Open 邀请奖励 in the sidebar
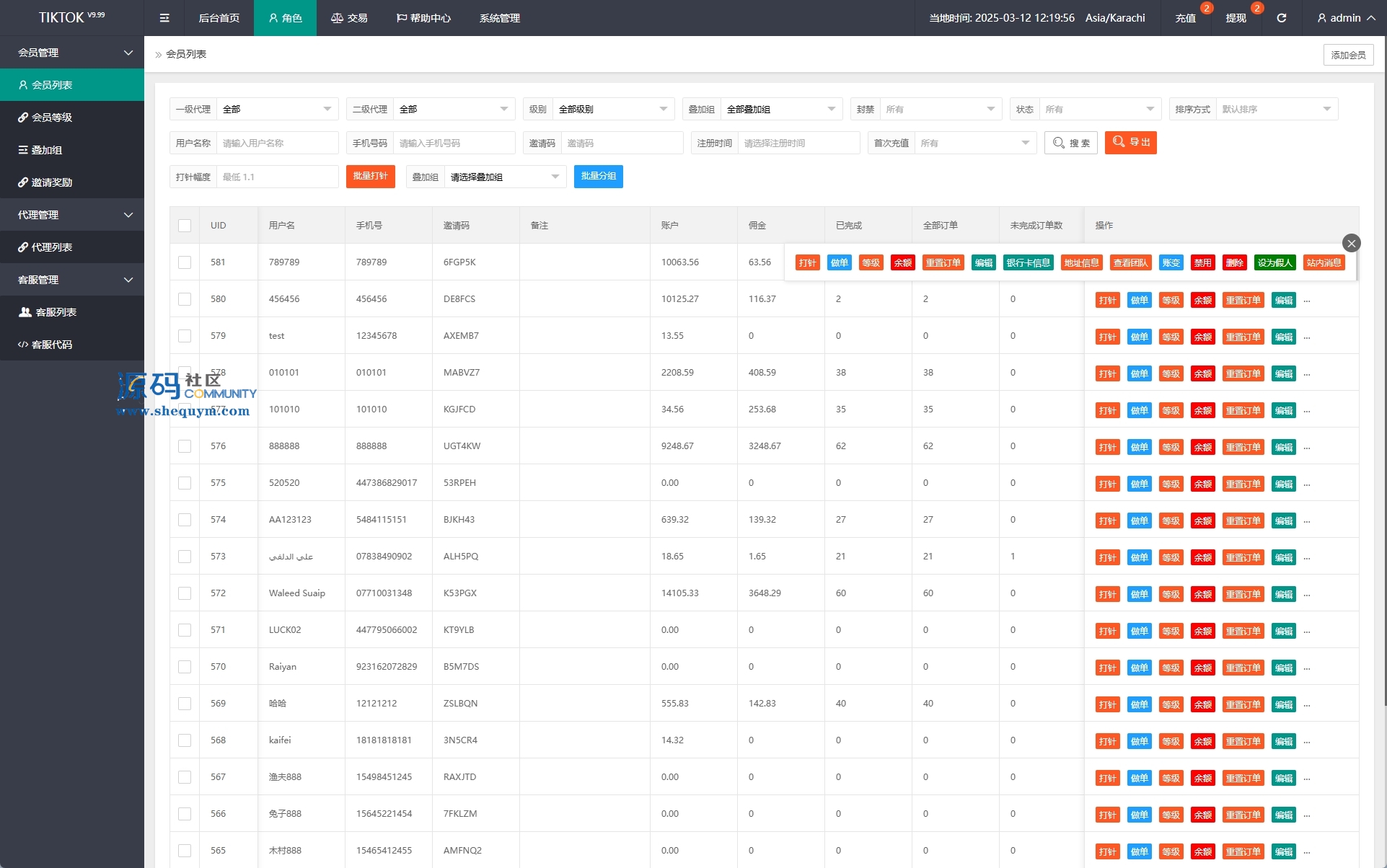Viewport: 1387px width, 868px height. [72, 182]
